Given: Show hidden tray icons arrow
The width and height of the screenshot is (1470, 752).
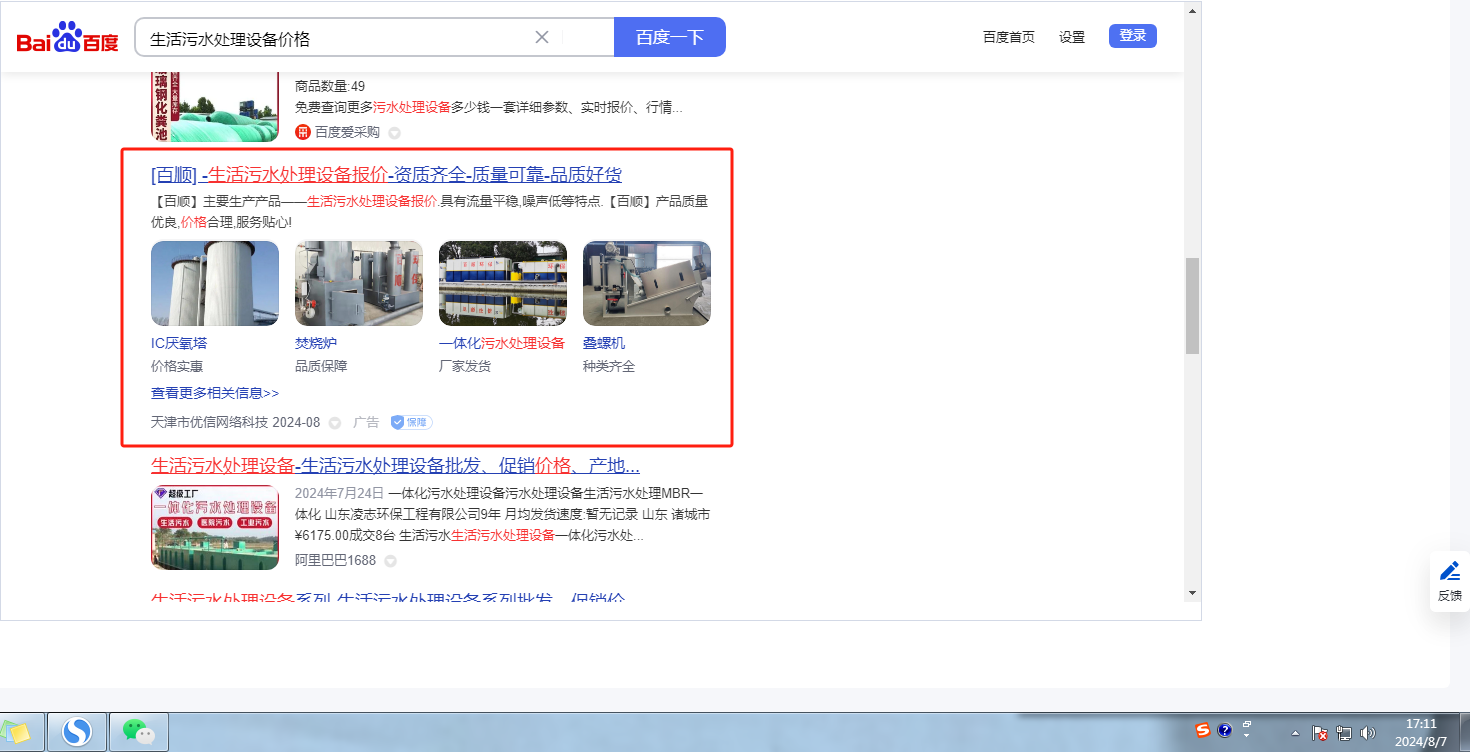Looking at the screenshot, I should coord(1295,733).
